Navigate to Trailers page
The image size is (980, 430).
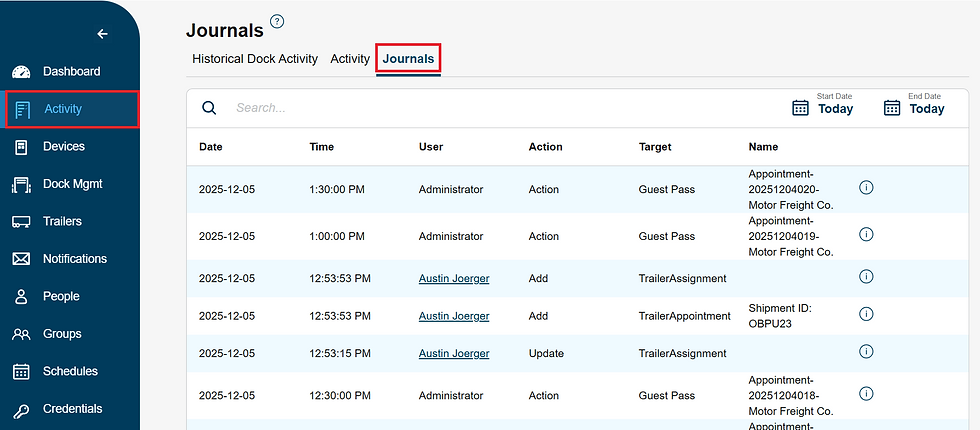(62, 221)
